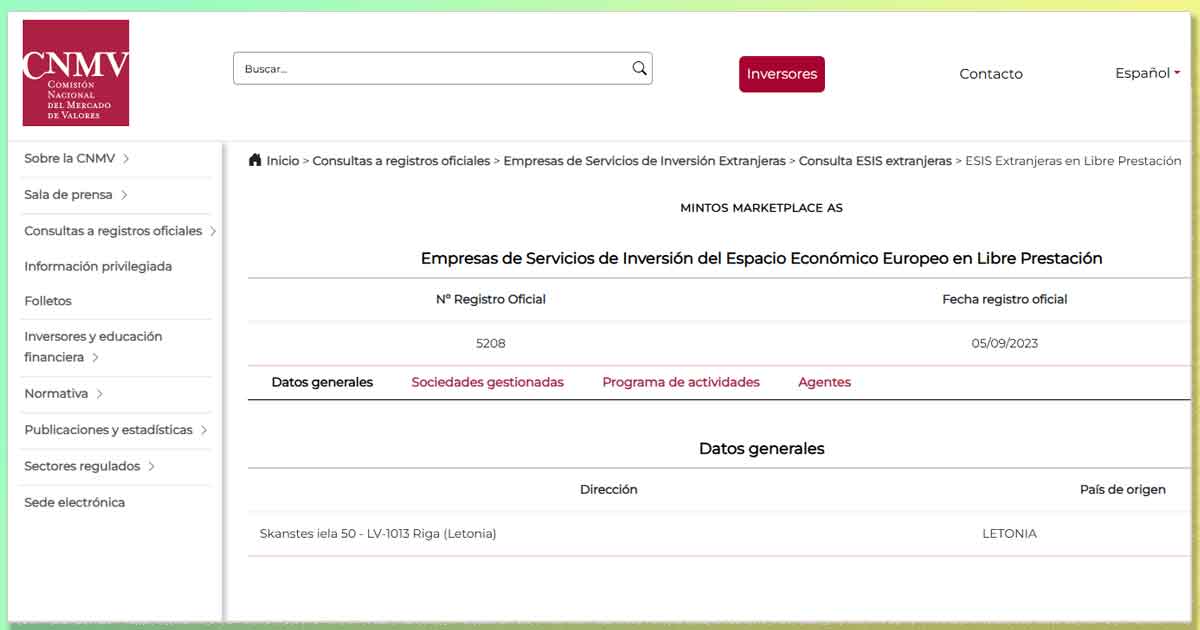Screen dimensions: 1200x630
Task: Open Consulta ESIS extranjeras breadcrumb
Action: point(875,161)
